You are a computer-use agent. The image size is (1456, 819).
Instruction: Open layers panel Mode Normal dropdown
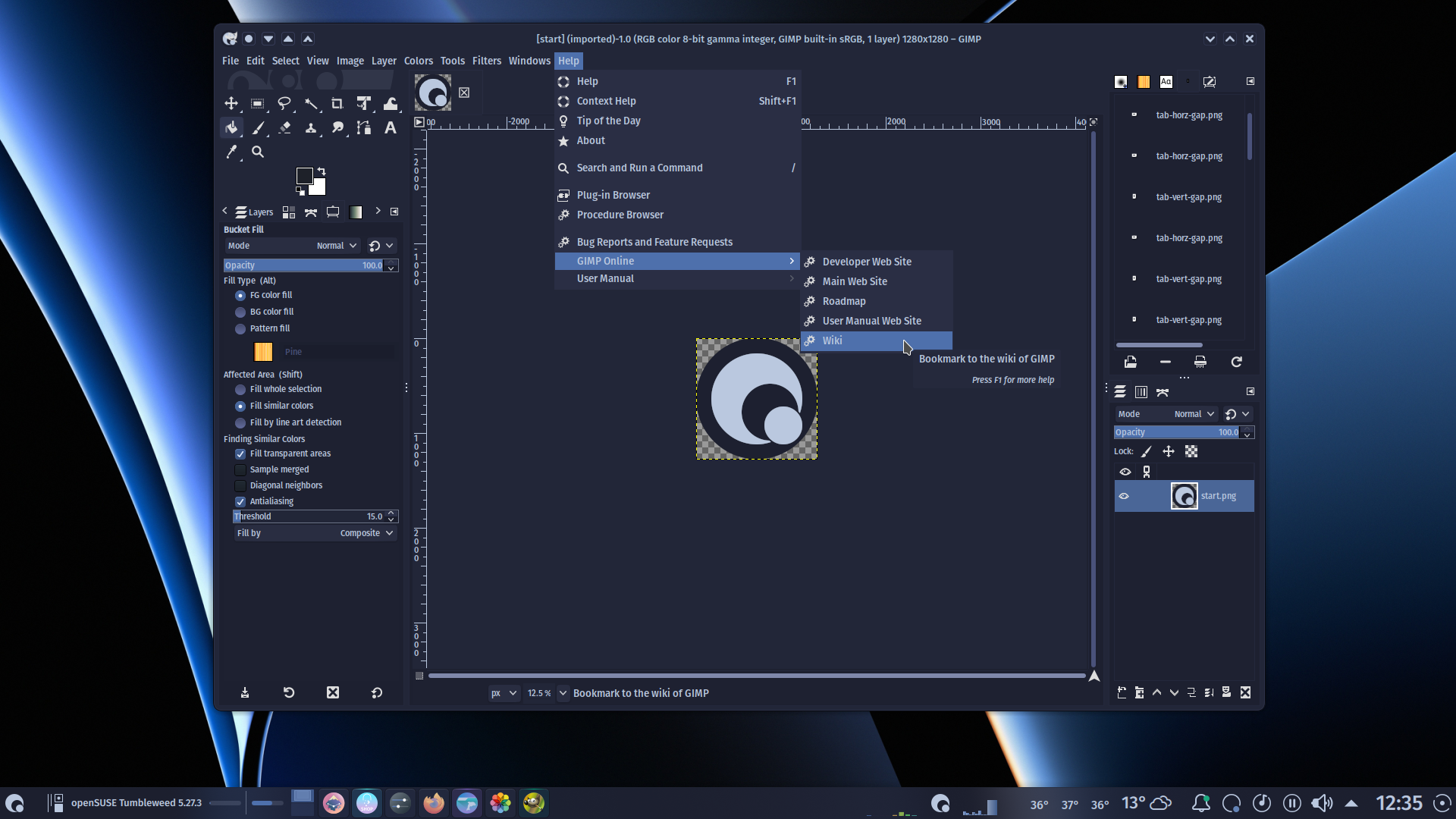1166,414
